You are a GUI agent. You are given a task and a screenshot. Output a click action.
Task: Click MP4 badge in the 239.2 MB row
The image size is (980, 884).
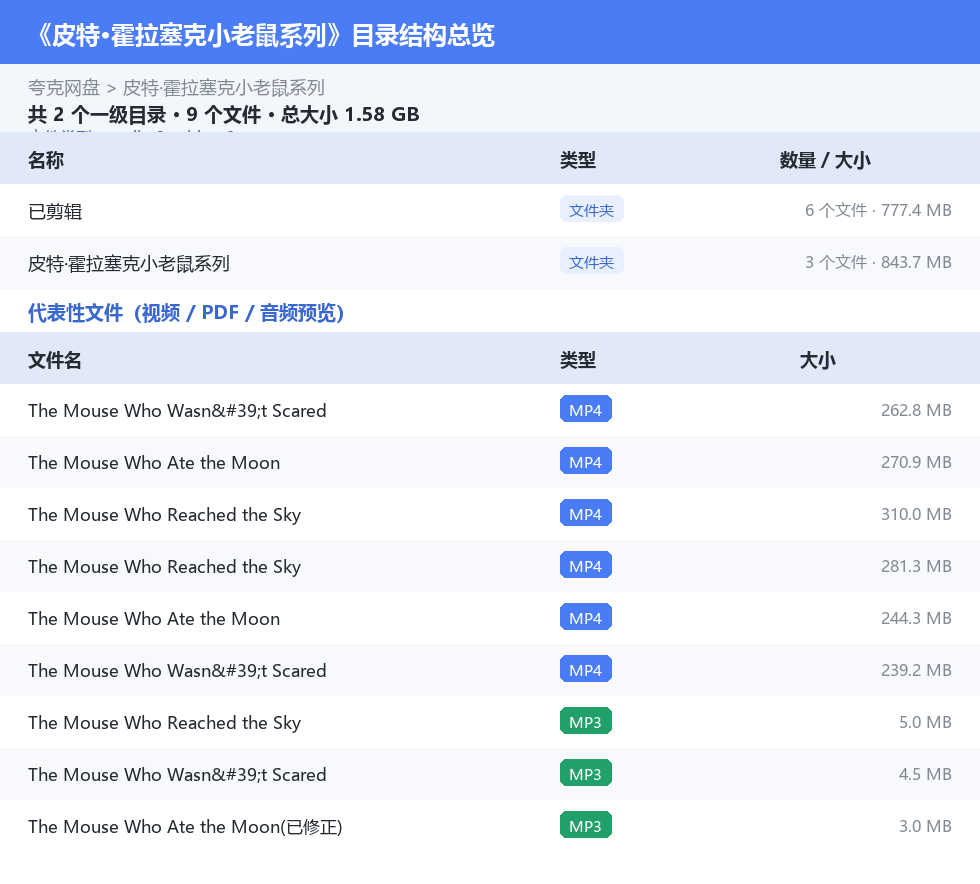point(586,669)
